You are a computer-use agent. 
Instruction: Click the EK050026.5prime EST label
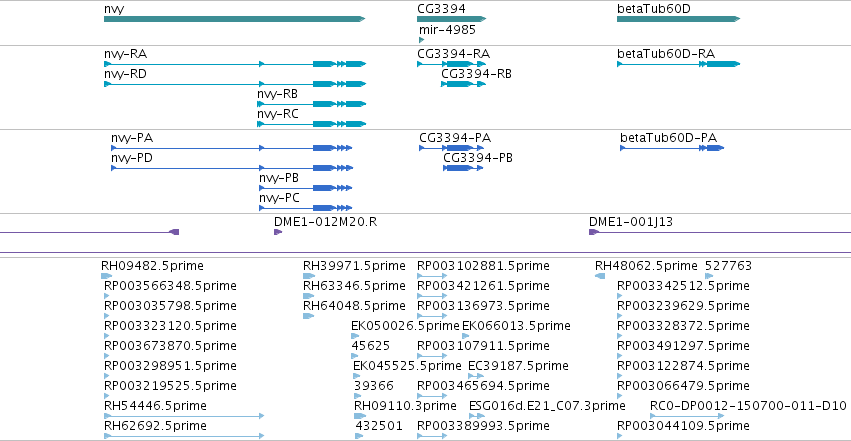[405, 326]
